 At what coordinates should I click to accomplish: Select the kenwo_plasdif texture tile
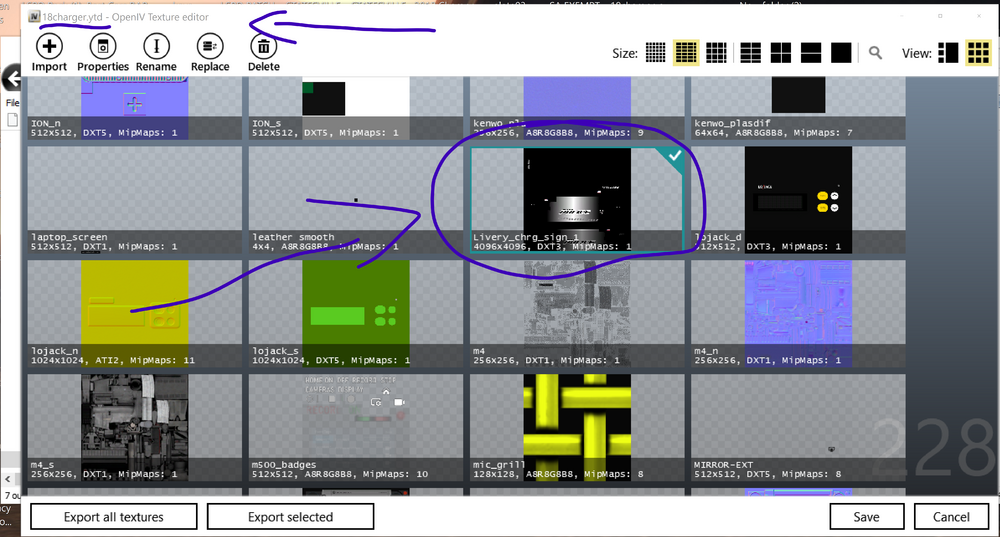tap(798, 107)
